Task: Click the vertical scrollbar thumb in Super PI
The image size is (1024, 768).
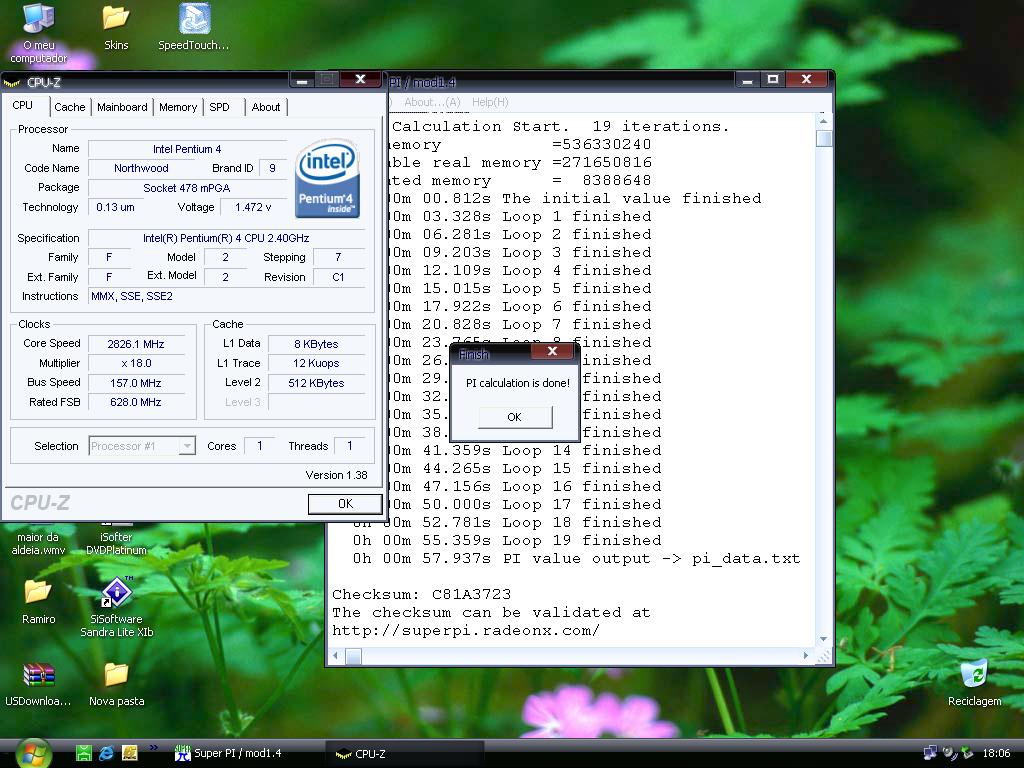Action: (824, 138)
